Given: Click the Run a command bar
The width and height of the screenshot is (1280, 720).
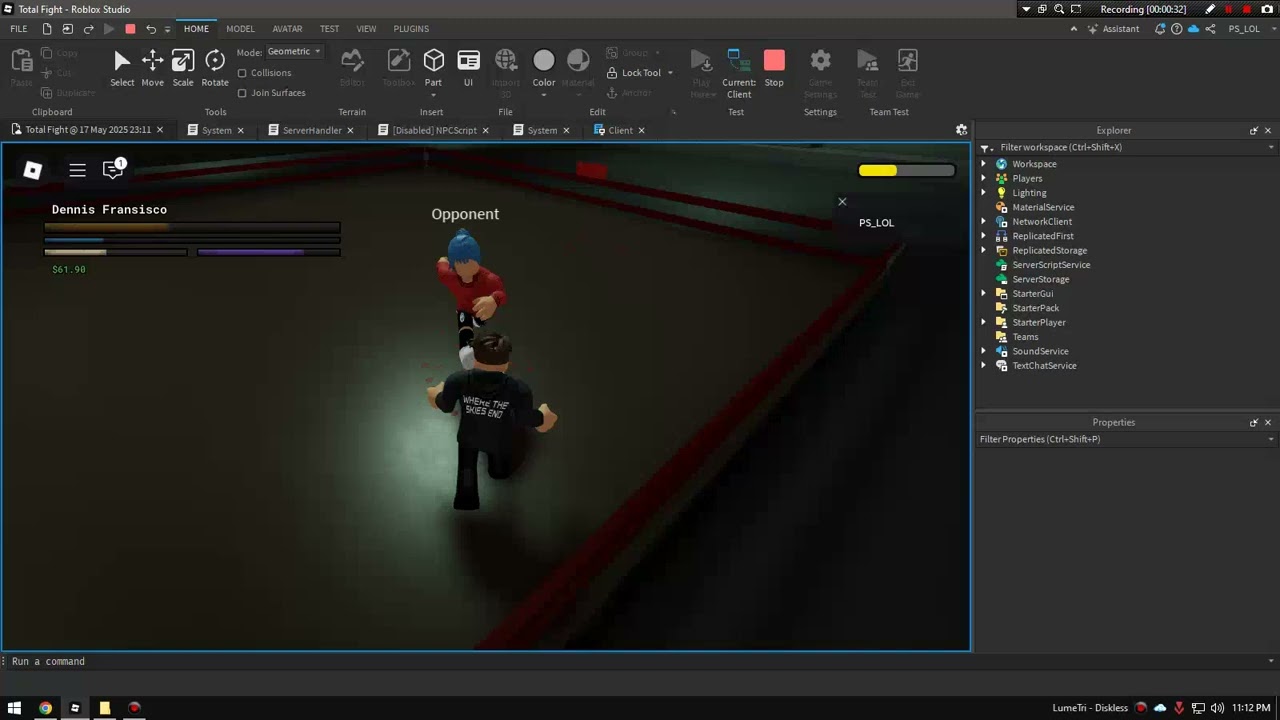Looking at the screenshot, I should click(x=640, y=661).
